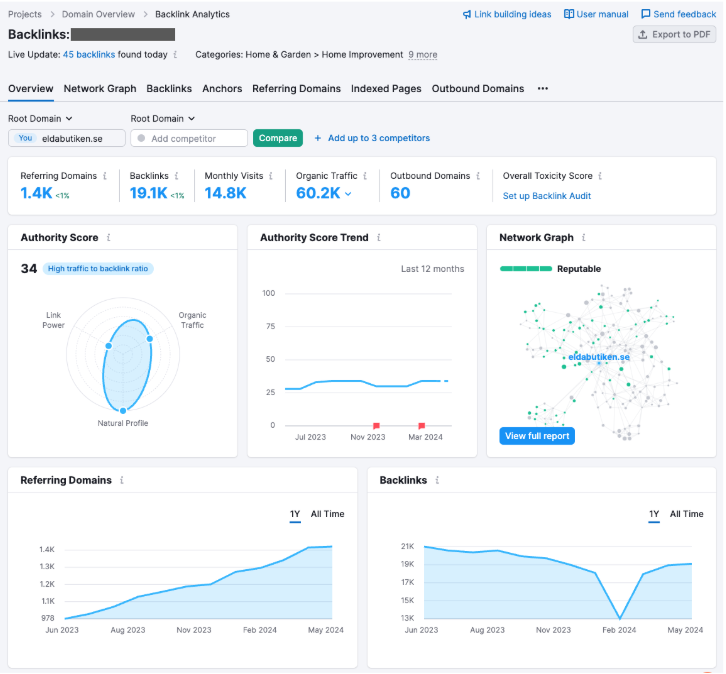726x674 pixels.
Task: Switch Backlinks chart to All Time
Action: pyautogui.click(x=686, y=514)
